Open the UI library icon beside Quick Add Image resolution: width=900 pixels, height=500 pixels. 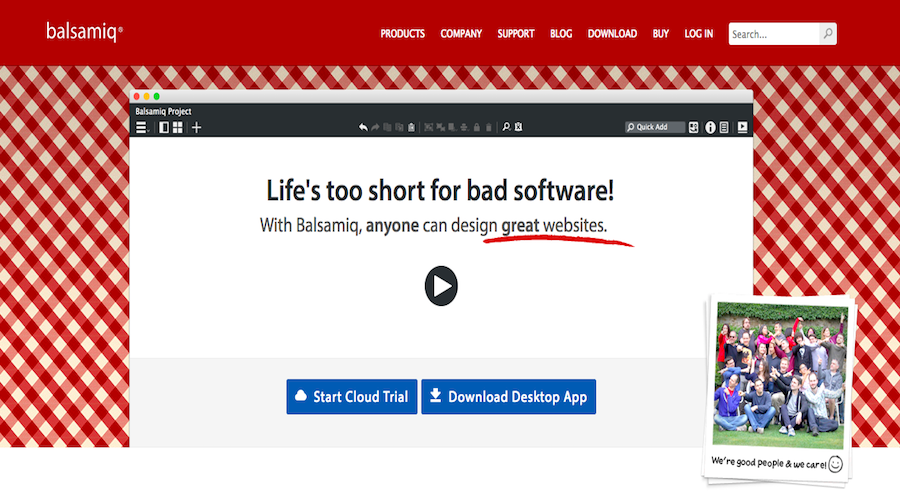pyautogui.click(x=693, y=127)
